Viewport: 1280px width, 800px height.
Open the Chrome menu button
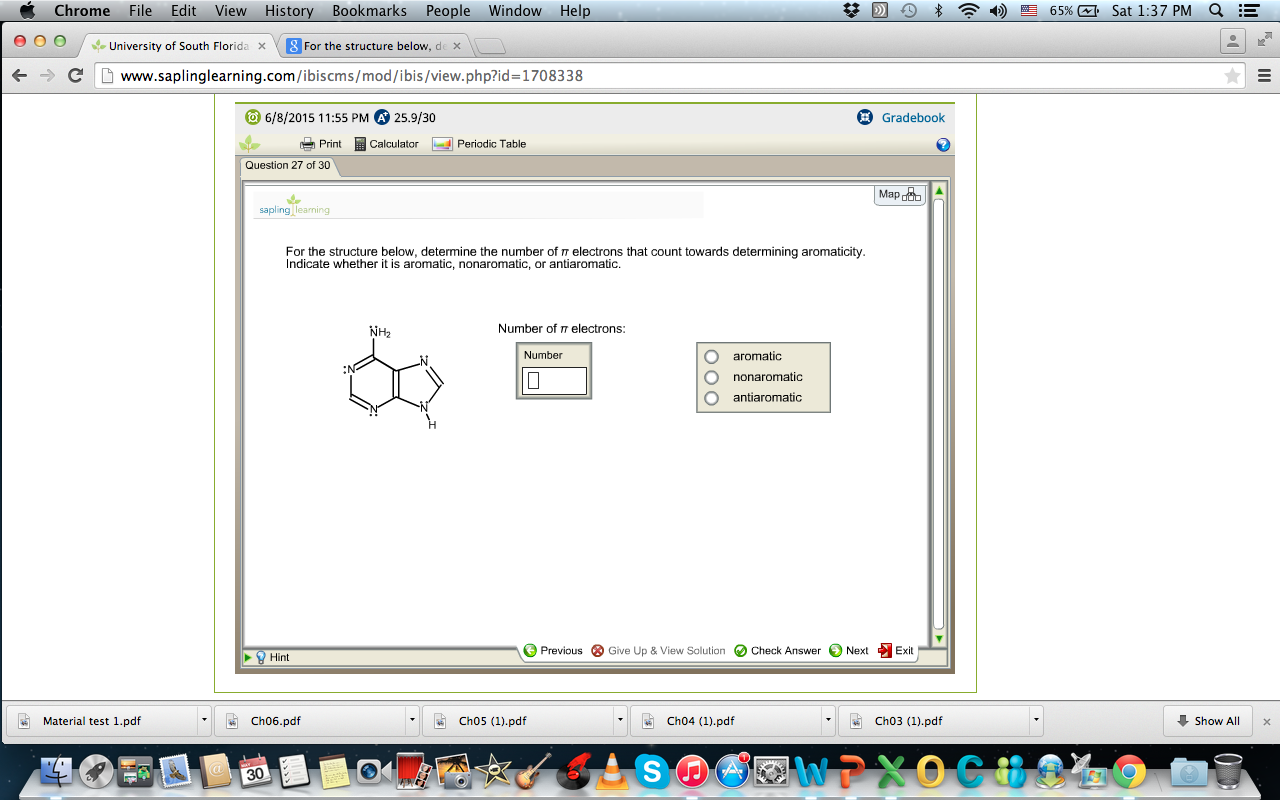click(1264, 75)
